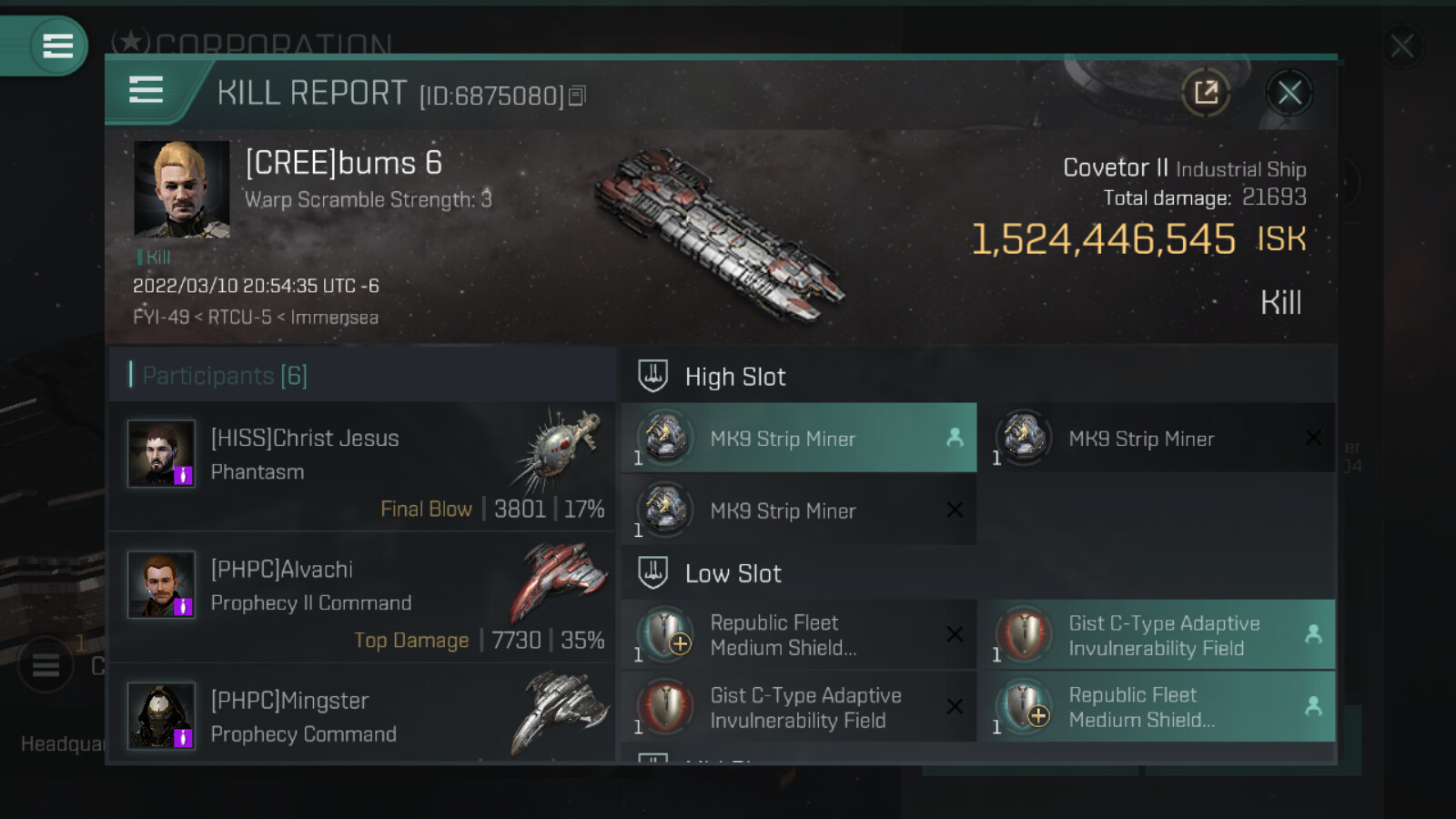Select the highlighted Republic Fleet Medium Shield module

click(1158, 707)
